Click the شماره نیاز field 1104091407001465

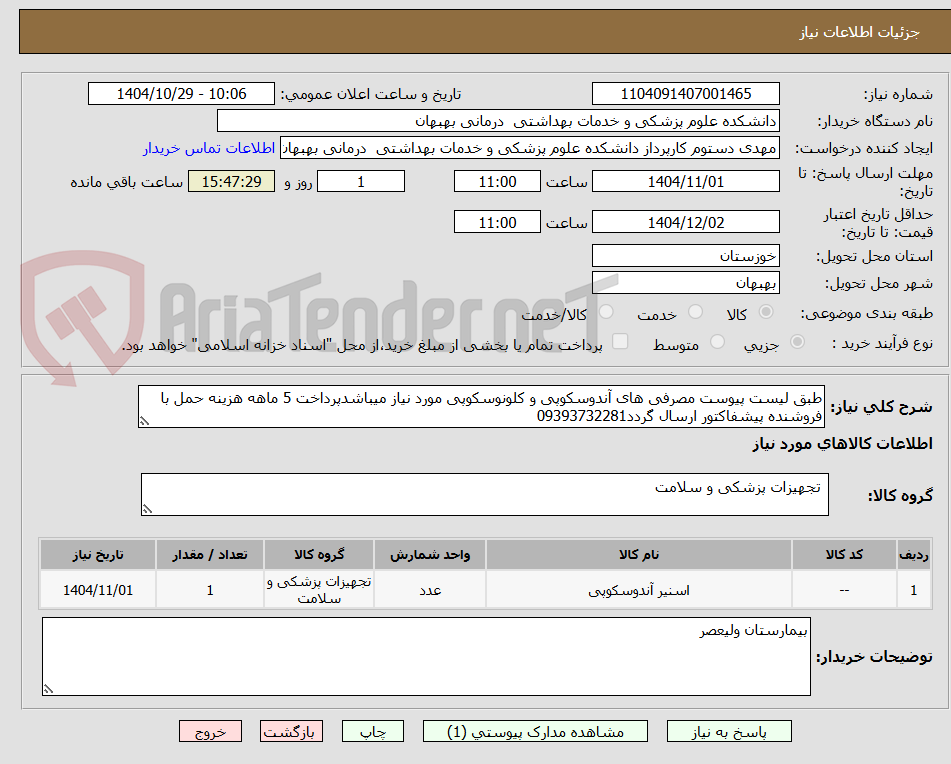685,94
